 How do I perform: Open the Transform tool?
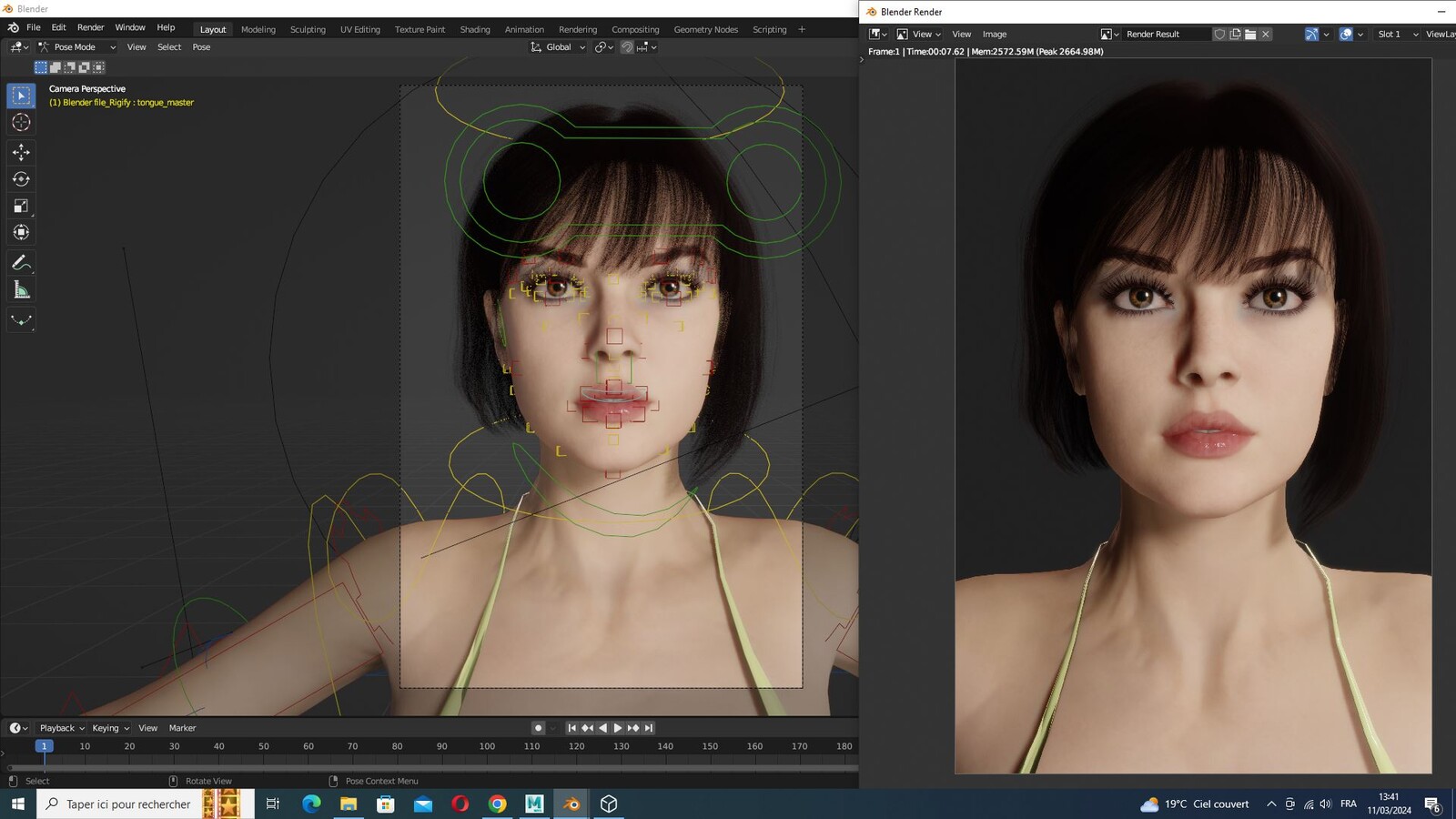[x=21, y=233]
